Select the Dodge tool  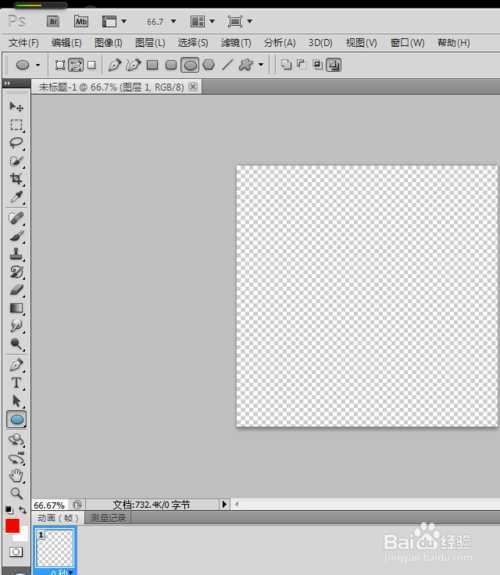point(16,344)
